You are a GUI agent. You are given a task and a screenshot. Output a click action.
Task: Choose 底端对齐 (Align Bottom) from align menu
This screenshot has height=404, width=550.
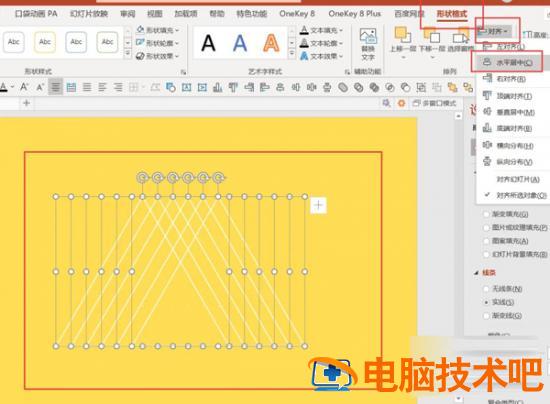510,128
